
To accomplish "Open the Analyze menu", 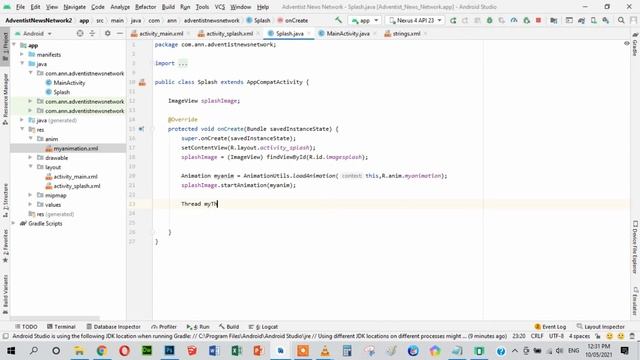I will pyautogui.click(x=120, y=7).
